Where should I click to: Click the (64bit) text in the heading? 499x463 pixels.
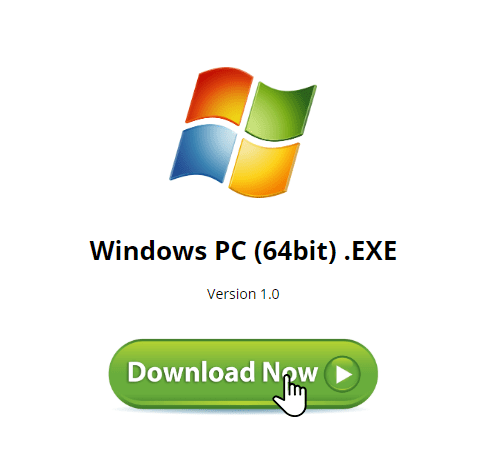[295, 251]
